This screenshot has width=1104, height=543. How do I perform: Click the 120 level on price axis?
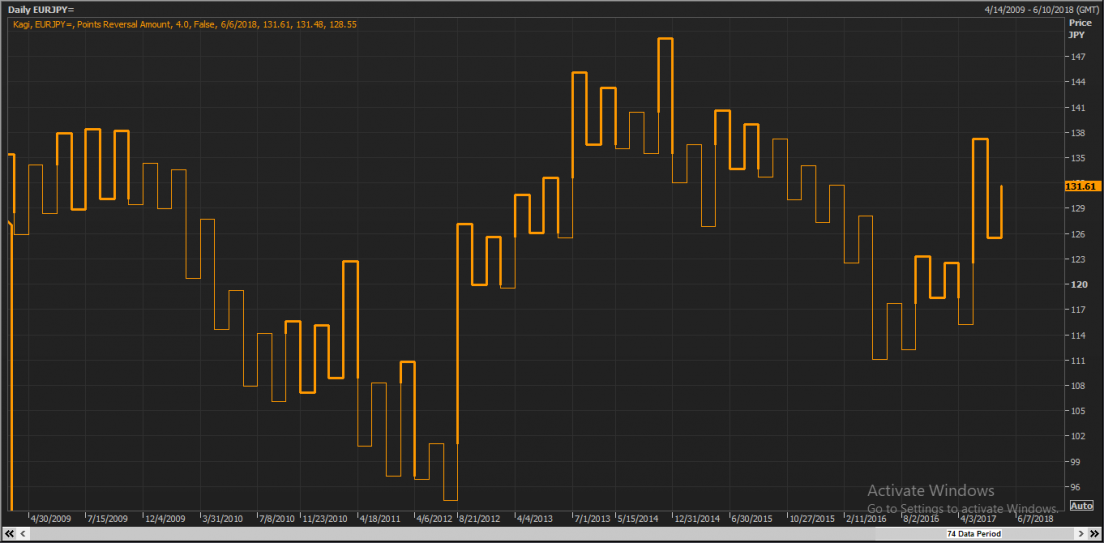tap(1078, 284)
